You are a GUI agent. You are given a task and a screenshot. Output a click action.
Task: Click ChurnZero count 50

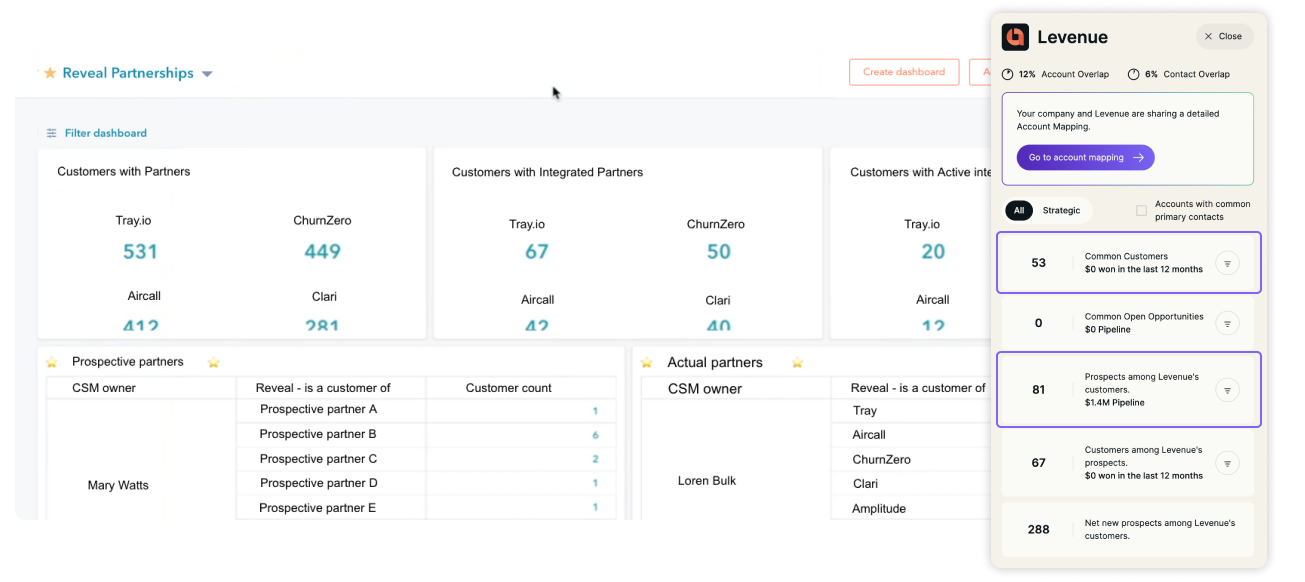(719, 251)
